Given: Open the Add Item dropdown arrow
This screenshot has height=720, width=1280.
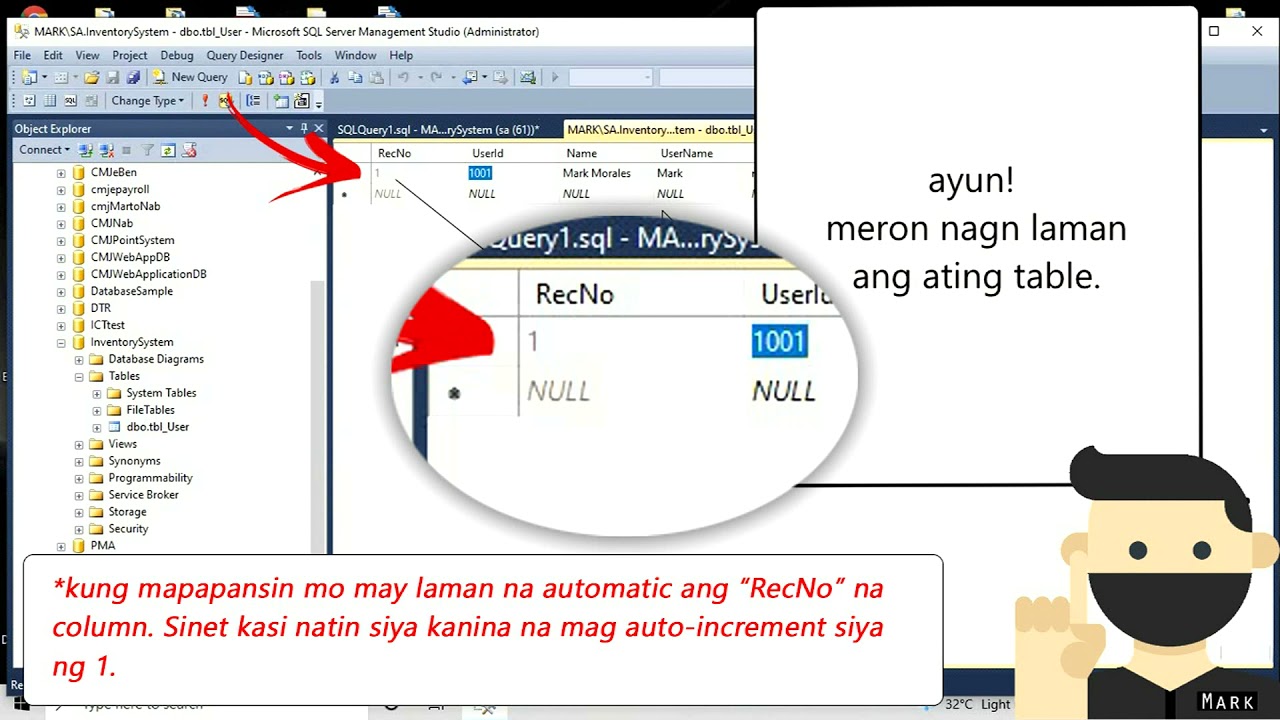Looking at the screenshot, I should point(76,77).
